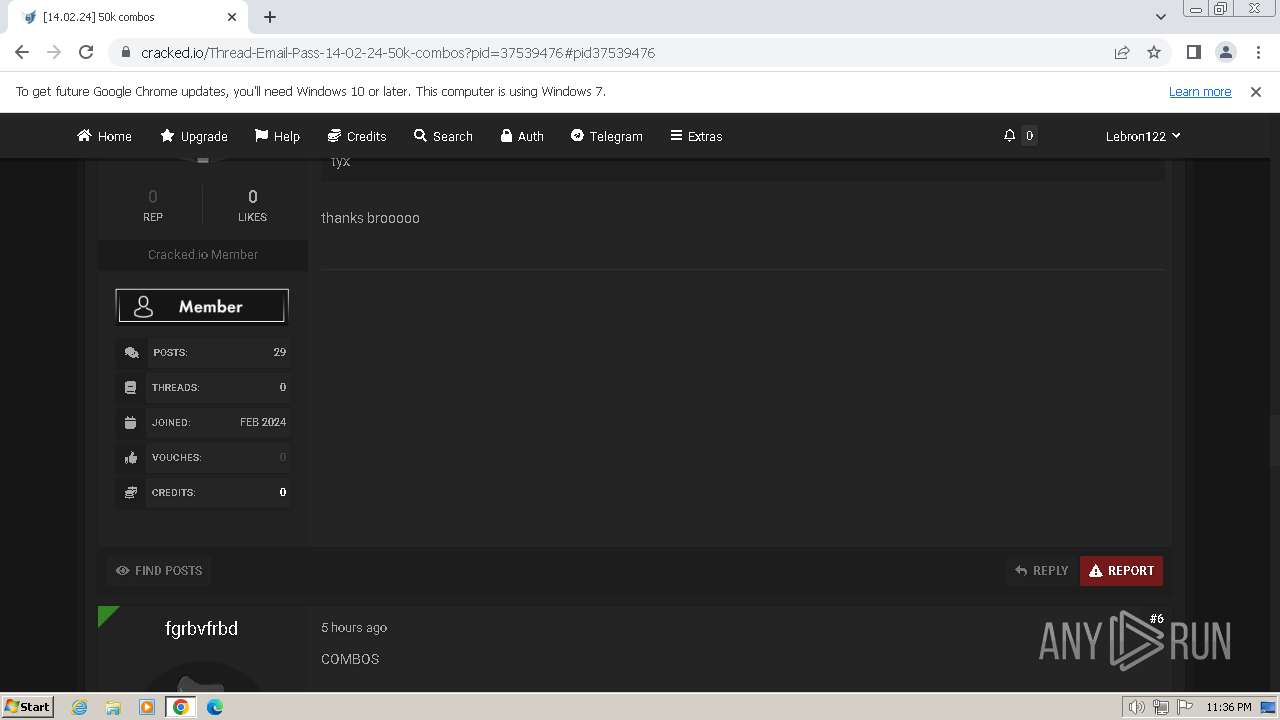Image resolution: width=1280 pixels, height=720 pixels.
Task: Select the Cracked.io Member label
Action: 203,255
